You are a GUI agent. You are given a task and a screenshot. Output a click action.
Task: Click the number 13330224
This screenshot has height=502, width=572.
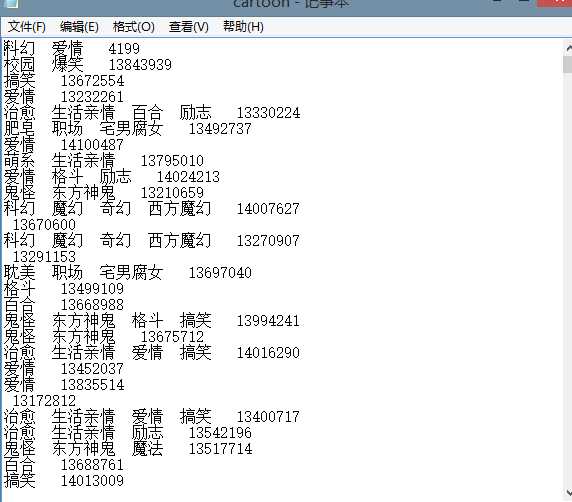click(x=268, y=113)
